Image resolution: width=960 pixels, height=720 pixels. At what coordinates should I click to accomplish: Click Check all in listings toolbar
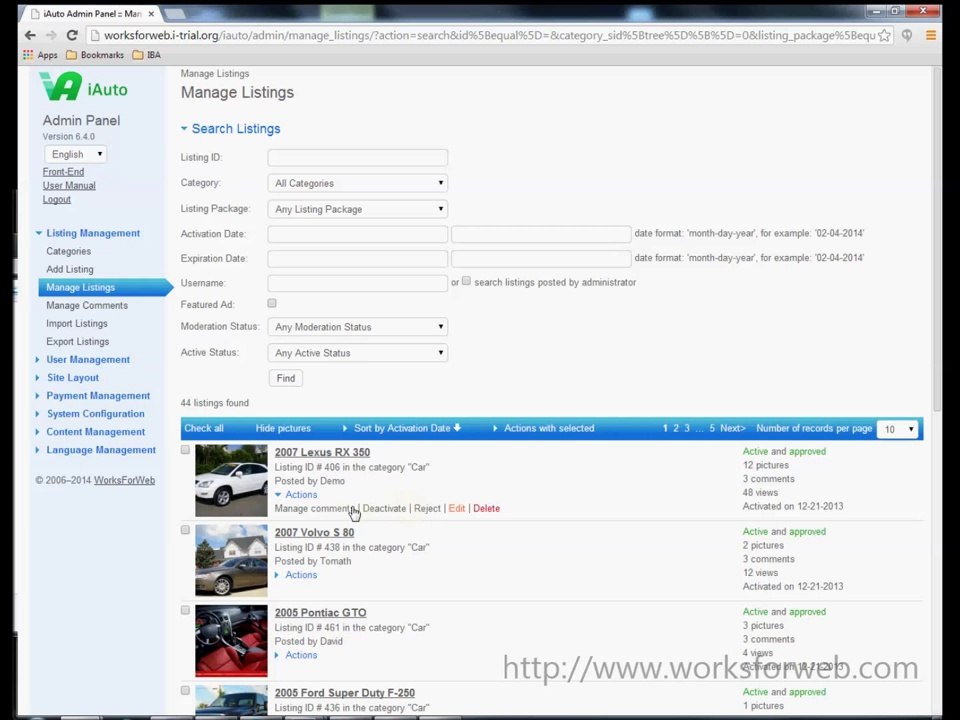click(x=204, y=429)
